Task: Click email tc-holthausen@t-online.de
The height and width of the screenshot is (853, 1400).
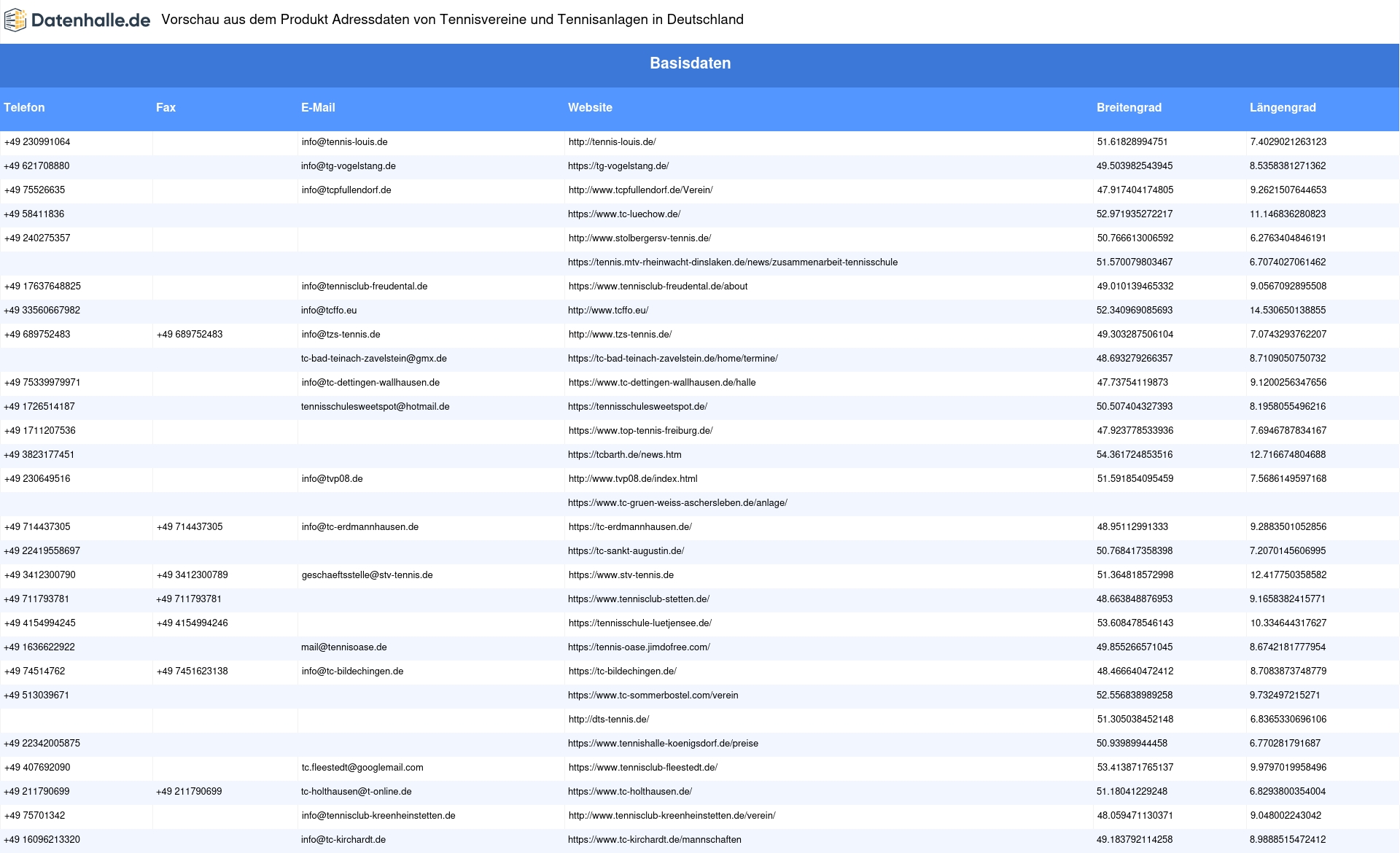Action: (357, 792)
